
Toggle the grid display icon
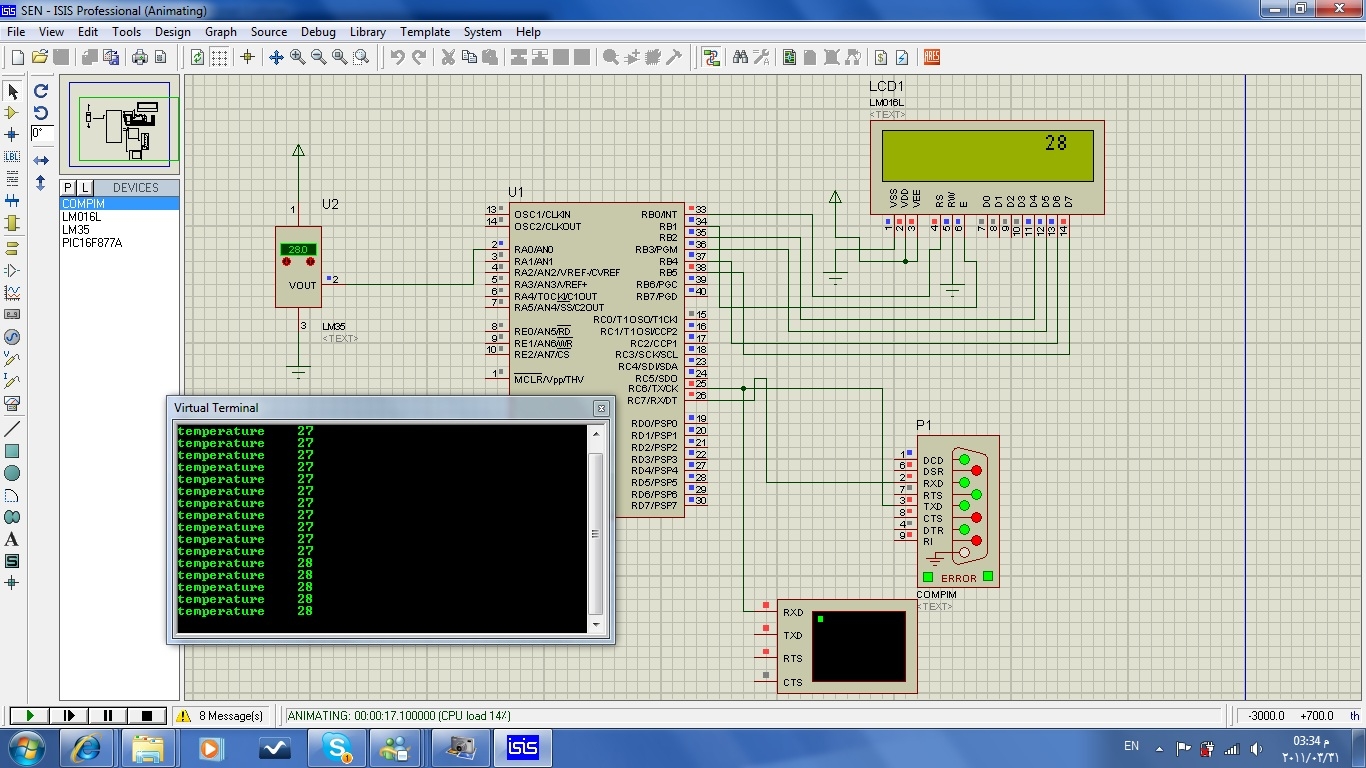pos(219,58)
